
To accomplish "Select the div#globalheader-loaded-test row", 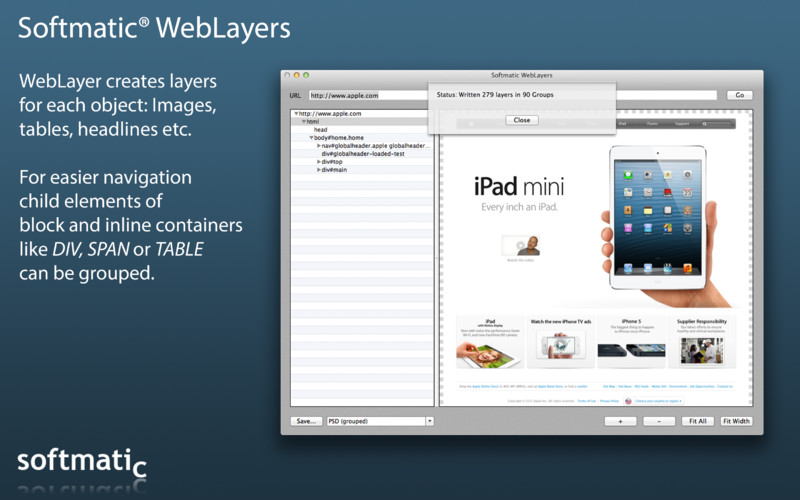I will click(x=362, y=154).
